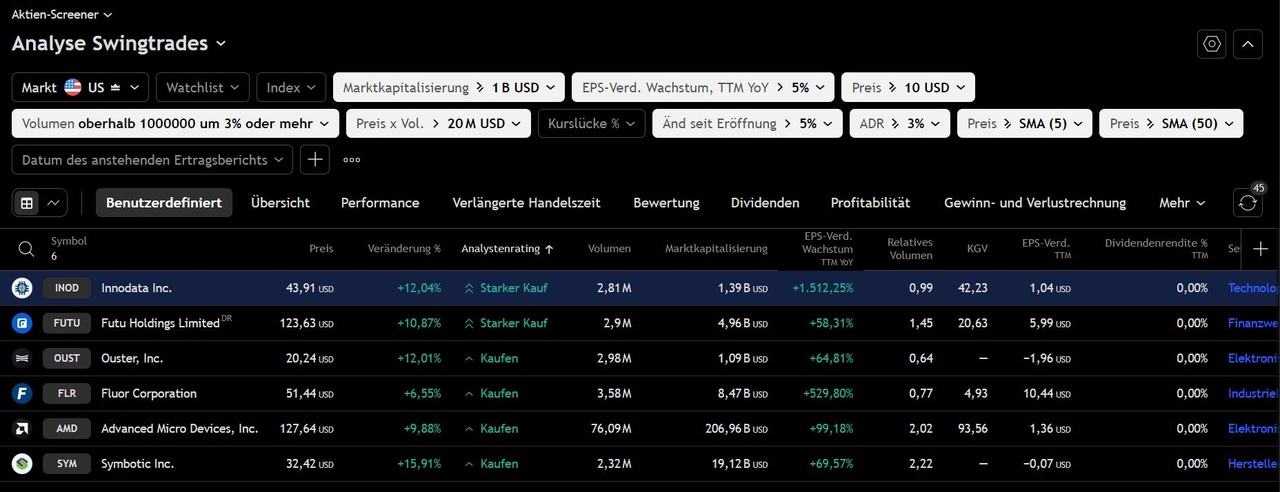Open the Analyse Swingtrades screen name dropdown
The image size is (1280, 492).
(119, 44)
